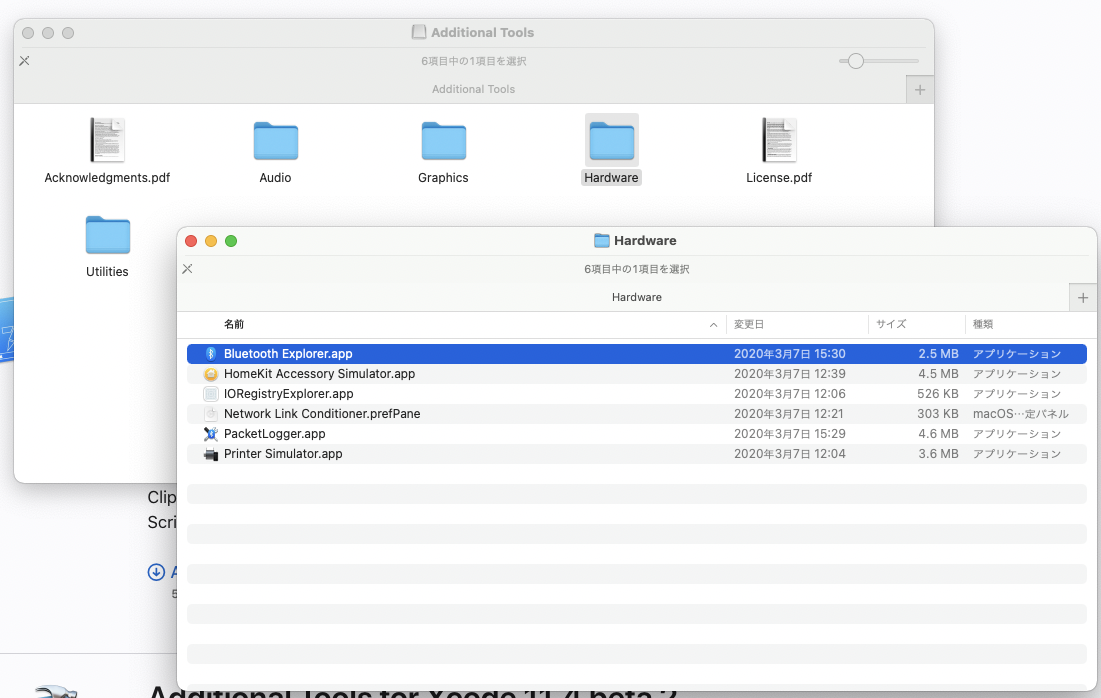Screen dimensions: 1101x698
Task: Click the 3.6 MB size cell
Action: click(938, 454)
